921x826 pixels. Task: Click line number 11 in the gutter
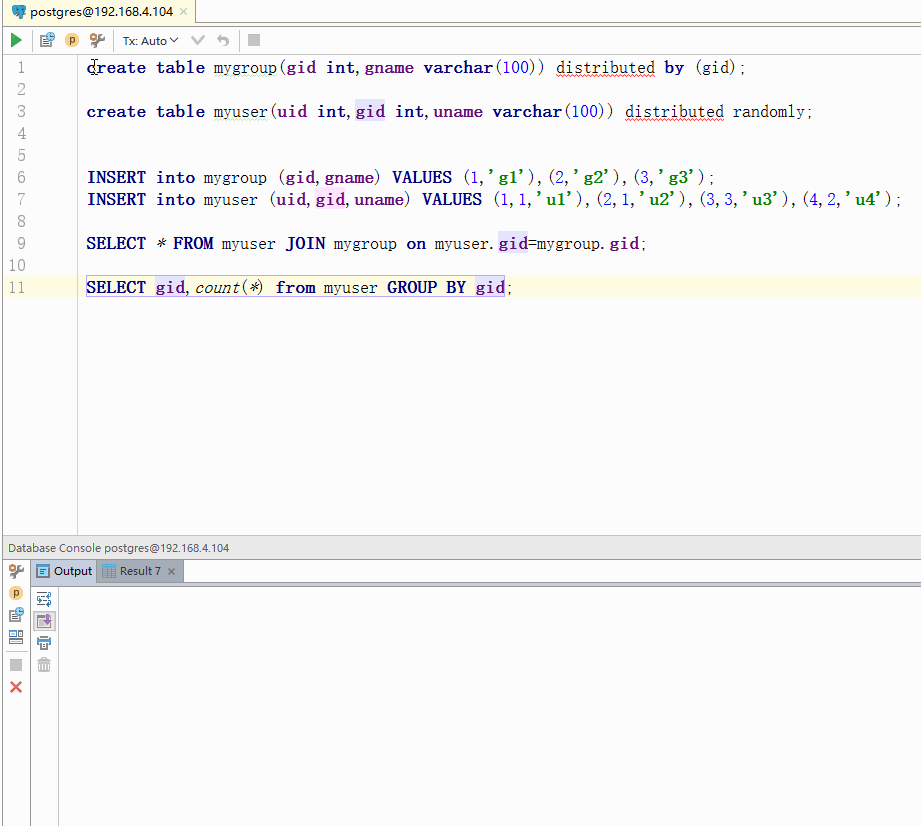[x=17, y=287]
